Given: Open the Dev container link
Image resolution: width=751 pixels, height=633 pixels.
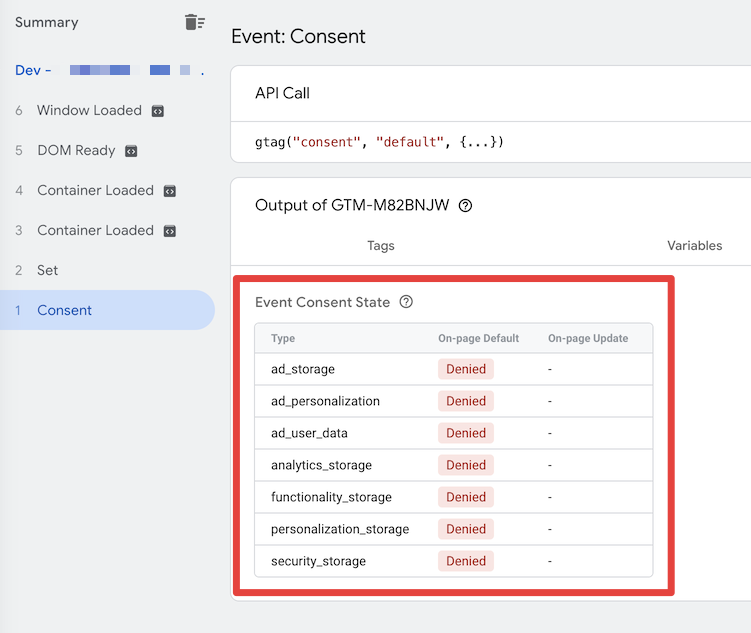Looking at the screenshot, I should point(110,70).
